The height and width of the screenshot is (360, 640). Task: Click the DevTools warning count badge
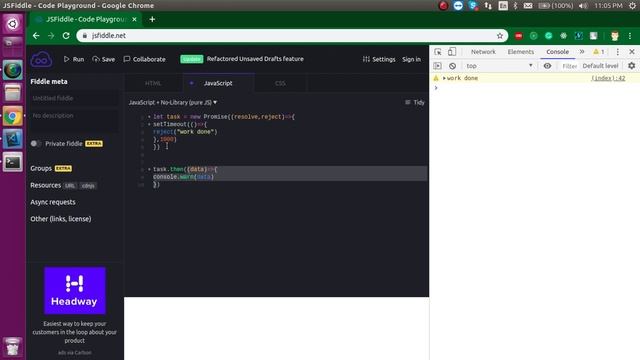click(x=598, y=52)
